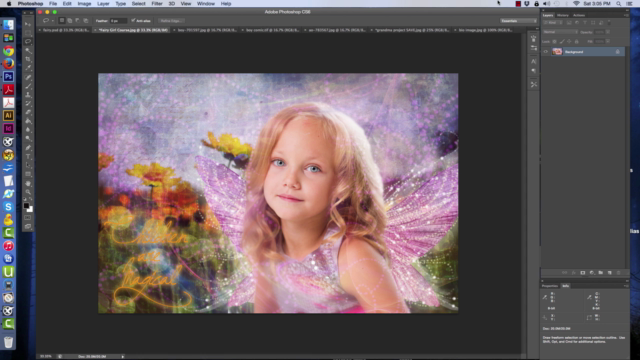The width and height of the screenshot is (640, 360).
Task: Toggle Lock all padlock icon
Action: tap(576, 42)
